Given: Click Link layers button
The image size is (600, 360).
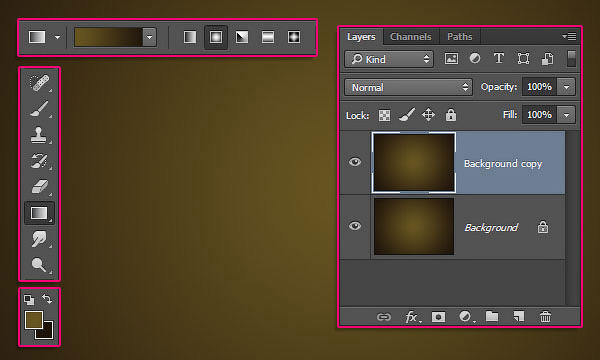Looking at the screenshot, I should point(384,317).
